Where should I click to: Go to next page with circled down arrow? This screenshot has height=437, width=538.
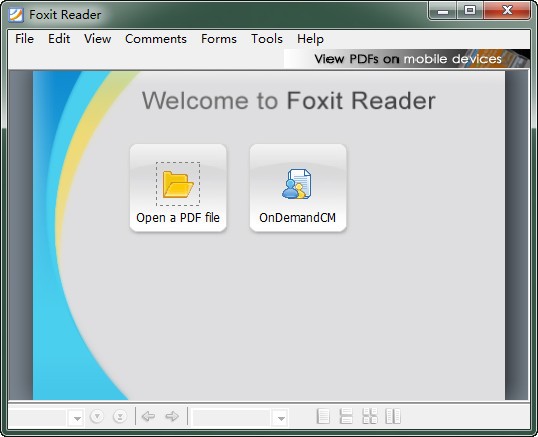pos(97,416)
